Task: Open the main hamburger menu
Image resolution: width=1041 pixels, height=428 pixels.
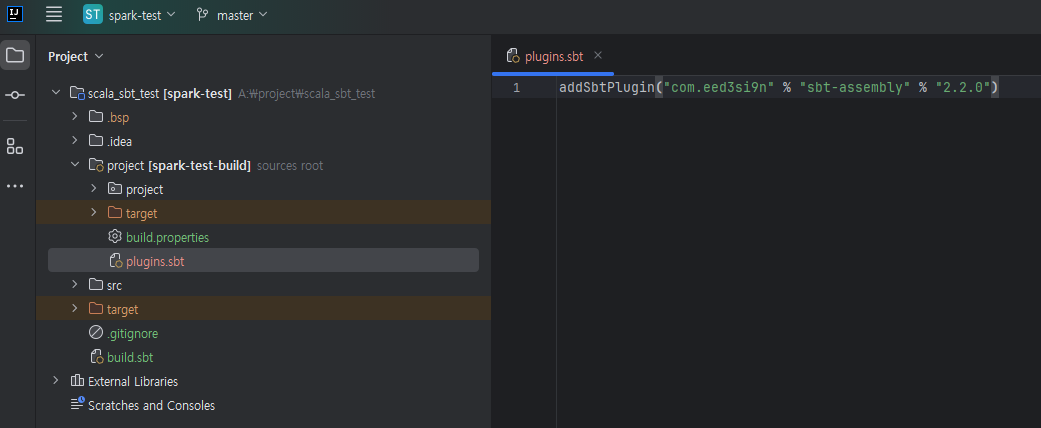Action: click(54, 14)
